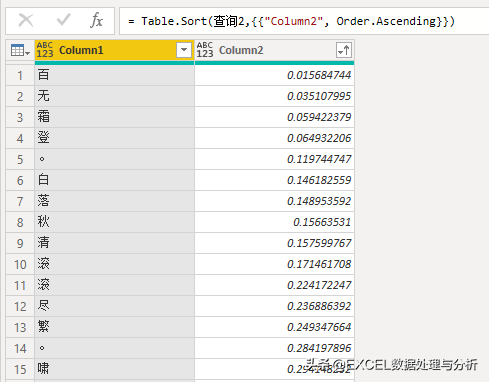The width and height of the screenshot is (489, 382).
Task: Click inside the Table.Sort formula bar
Action: [x=304, y=21]
